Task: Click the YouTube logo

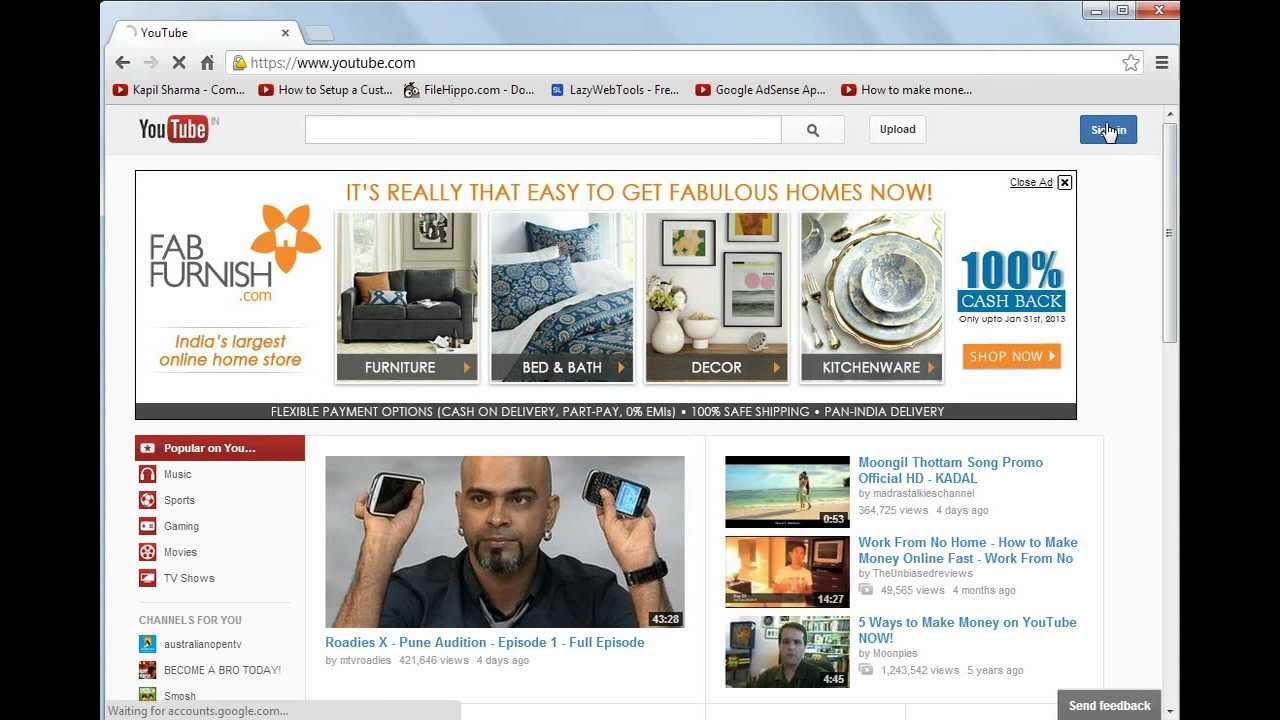Action: point(174,129)
